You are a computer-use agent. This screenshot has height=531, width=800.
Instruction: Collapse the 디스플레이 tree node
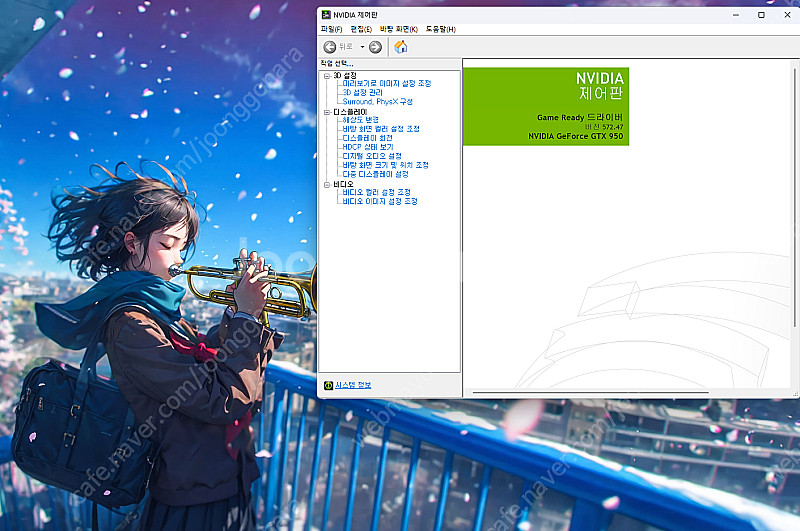pyautogui.click(x=327, y=112)
